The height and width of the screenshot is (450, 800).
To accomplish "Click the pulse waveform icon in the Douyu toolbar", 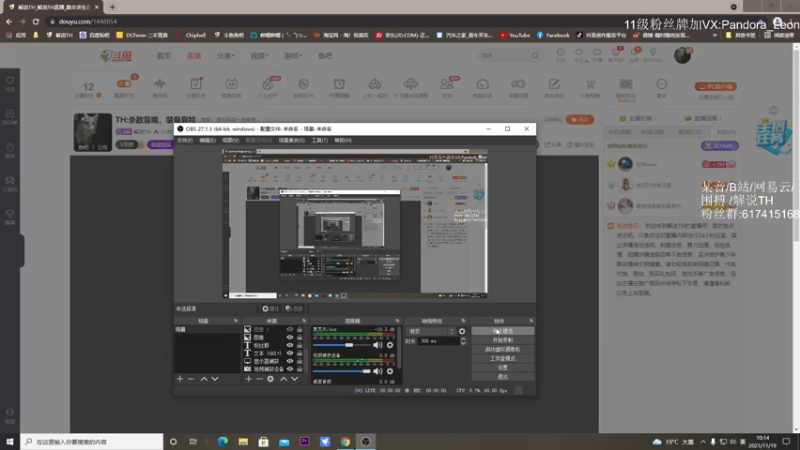I will tap(160, 84).
